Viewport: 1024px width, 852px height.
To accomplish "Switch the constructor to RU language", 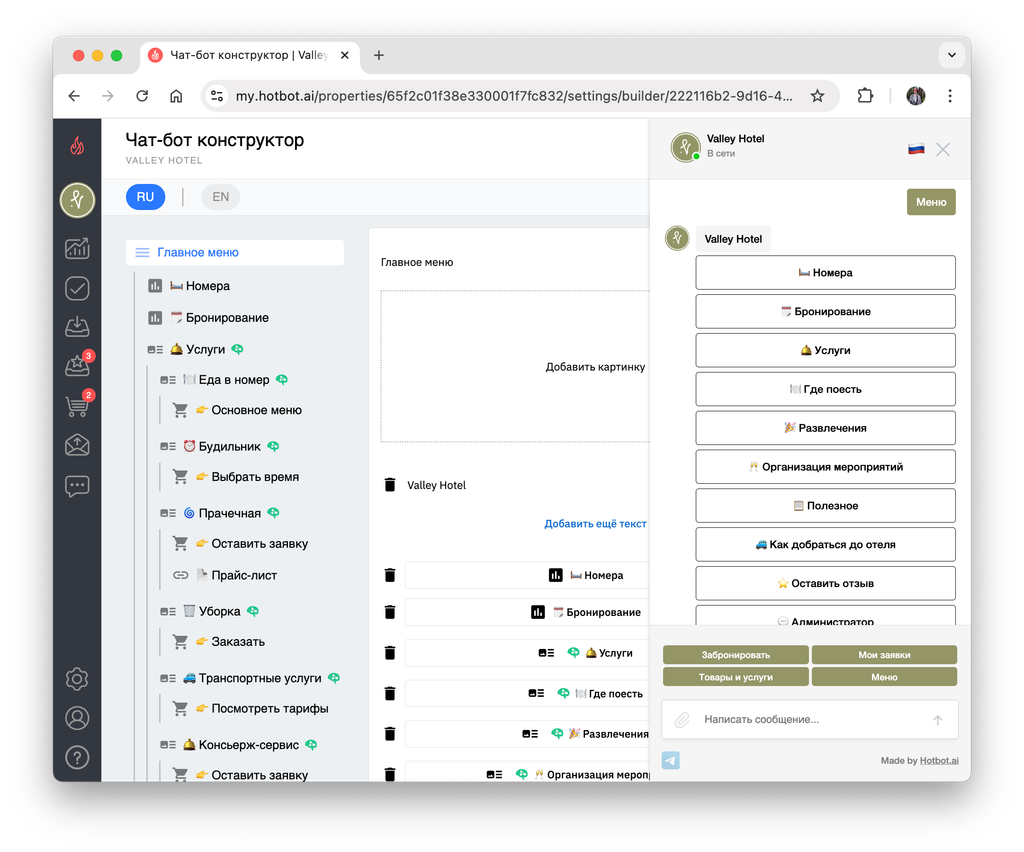I will point(145,197).
